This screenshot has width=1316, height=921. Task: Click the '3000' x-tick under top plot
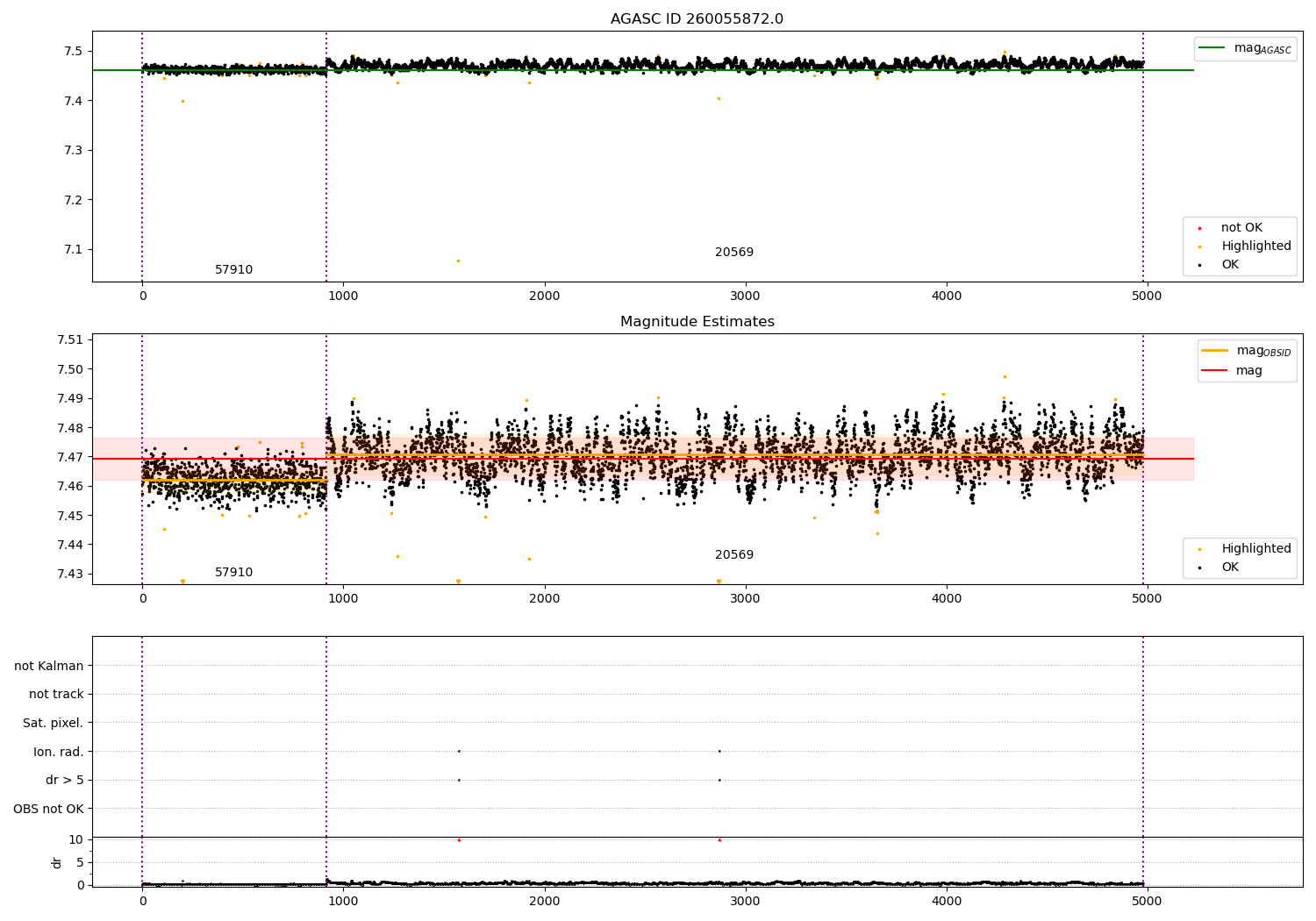click(746, 296)
